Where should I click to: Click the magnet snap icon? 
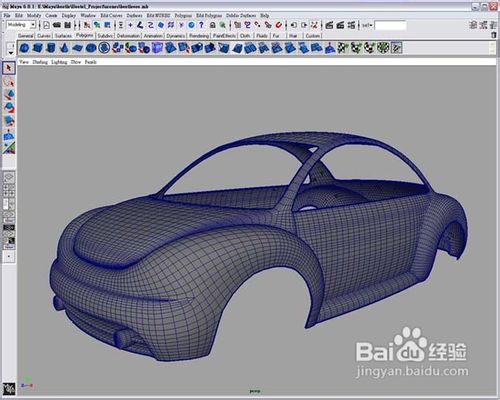(279, 25)
